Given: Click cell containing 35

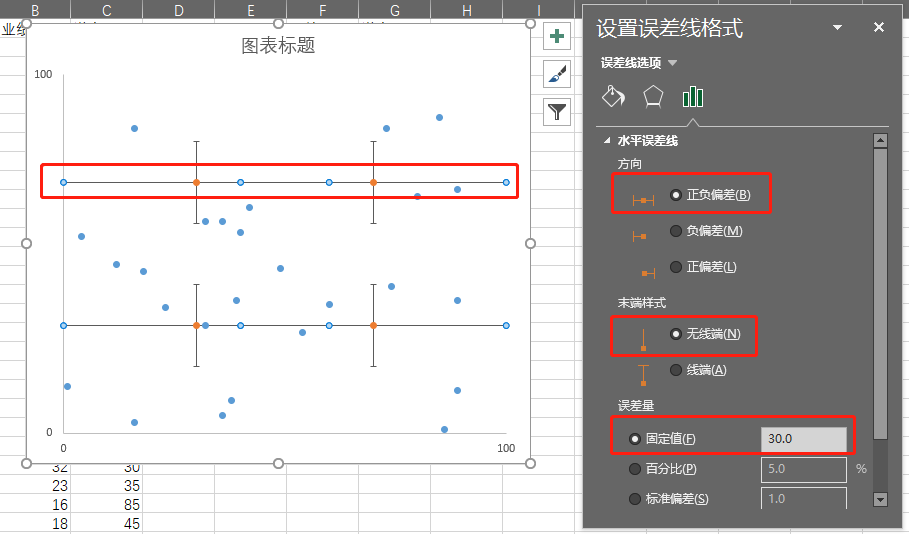Looking at the screenshot, I should coord(107,485).
